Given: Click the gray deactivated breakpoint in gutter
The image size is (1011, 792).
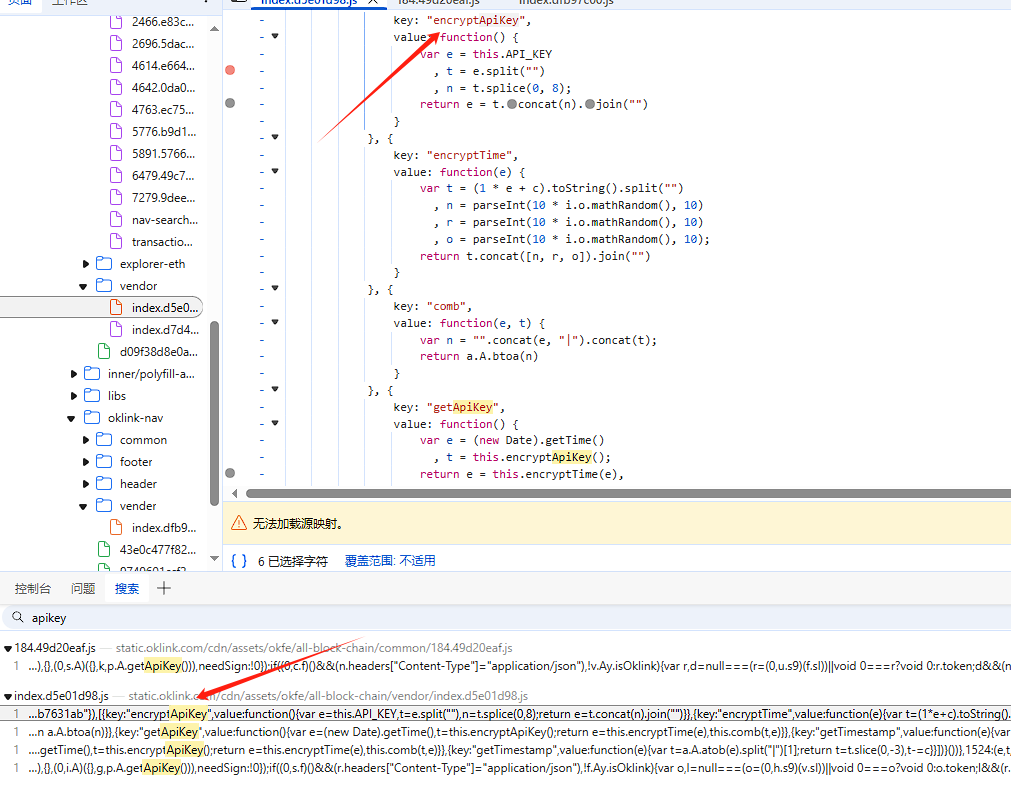Looking at the screenshot, I should [230, 101].
